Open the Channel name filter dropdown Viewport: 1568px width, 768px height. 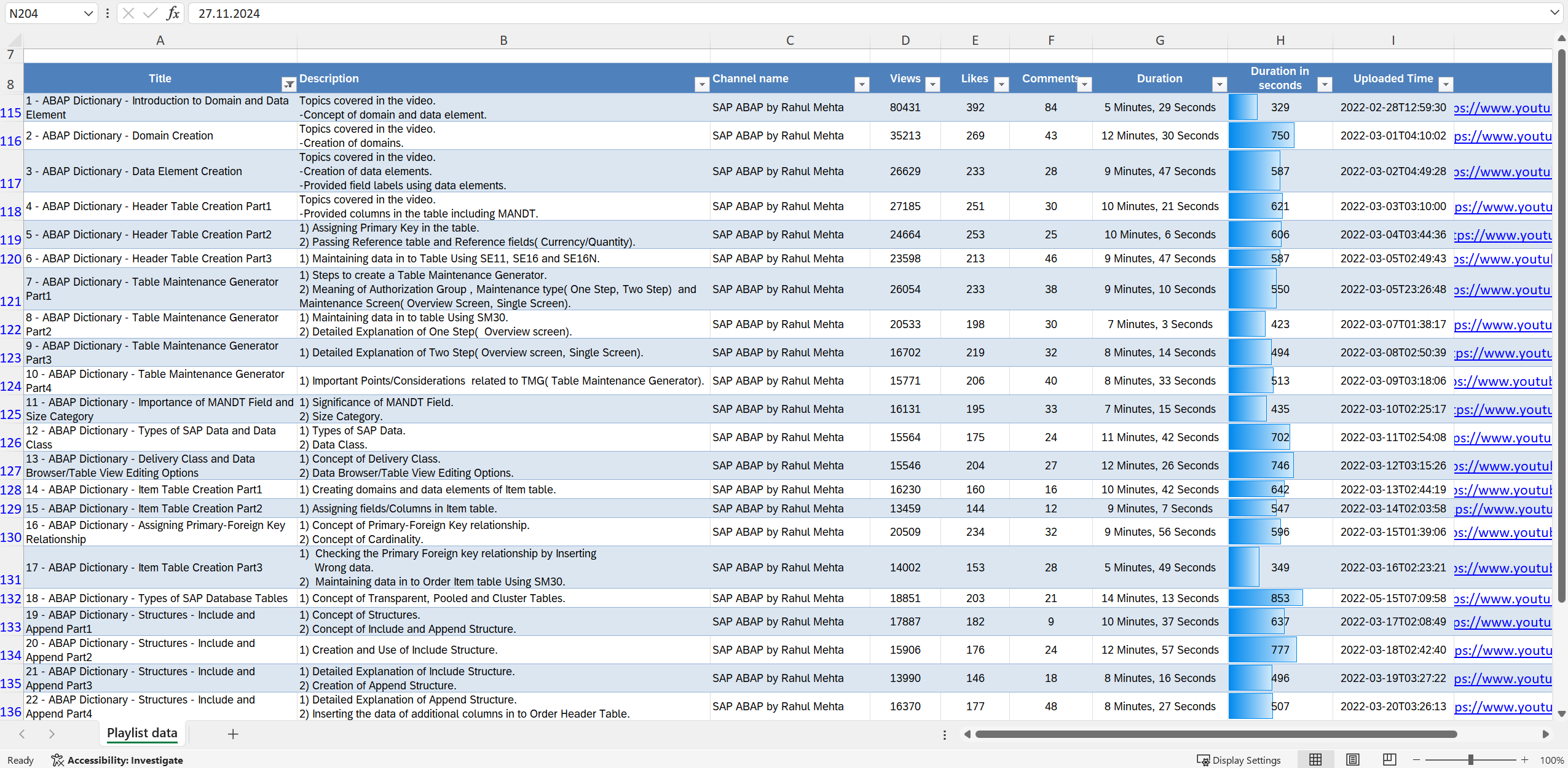point(862,84)
